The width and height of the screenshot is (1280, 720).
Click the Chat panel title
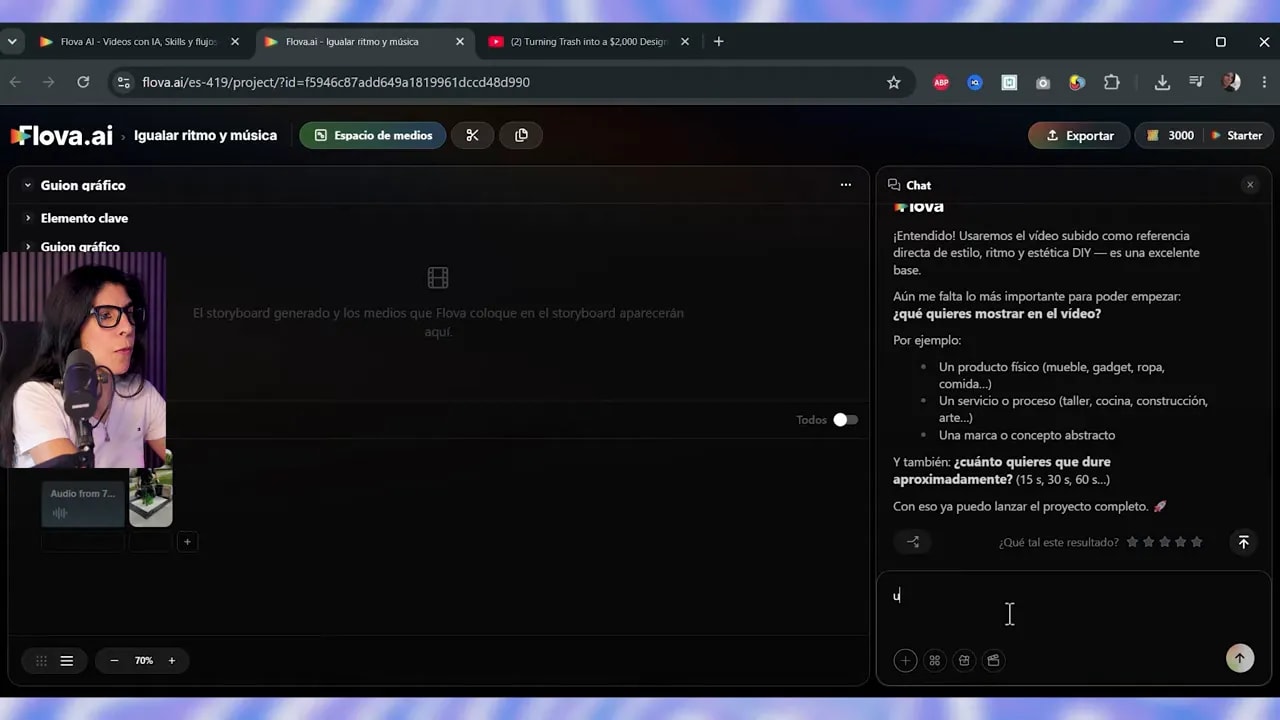tap(918, 185)
